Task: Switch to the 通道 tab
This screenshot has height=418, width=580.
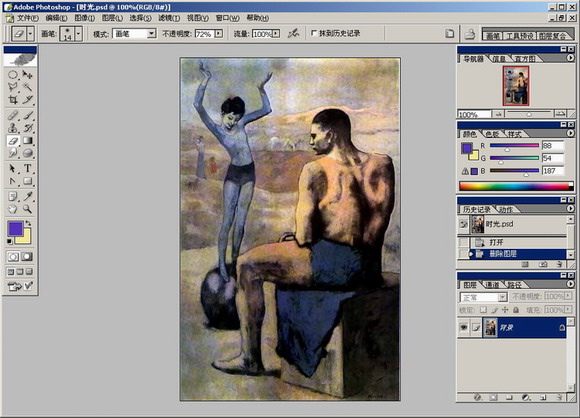Action: 492,285
